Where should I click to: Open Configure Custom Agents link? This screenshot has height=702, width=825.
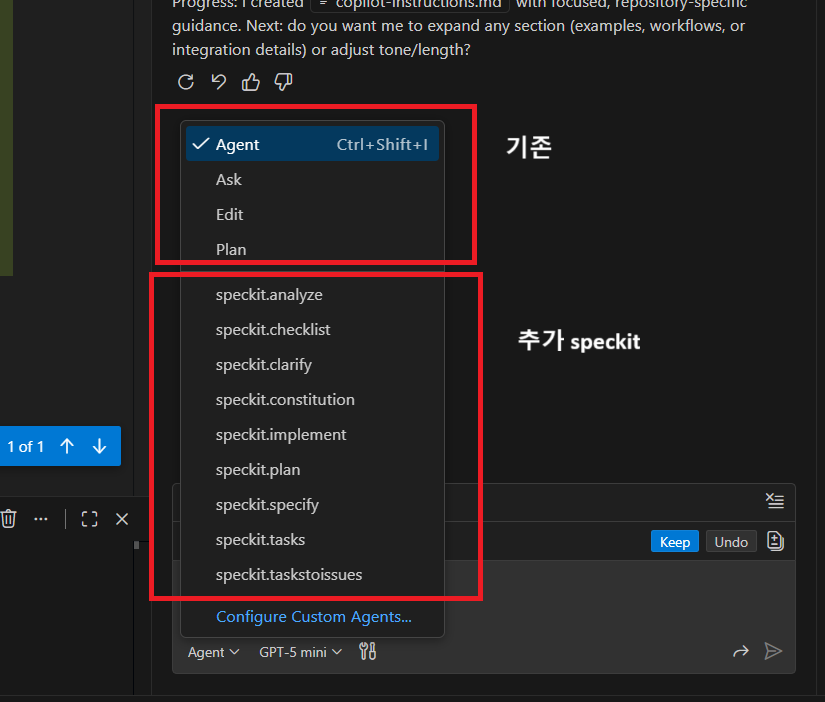[314, 616]
